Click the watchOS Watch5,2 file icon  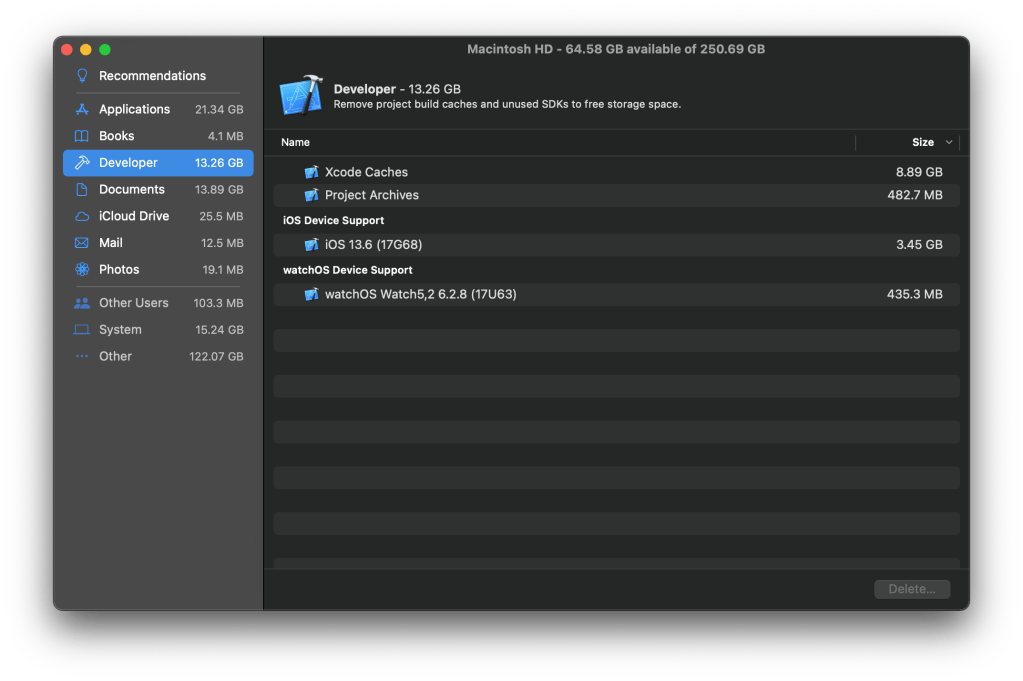pyautogui.click(x=311, y=295)
